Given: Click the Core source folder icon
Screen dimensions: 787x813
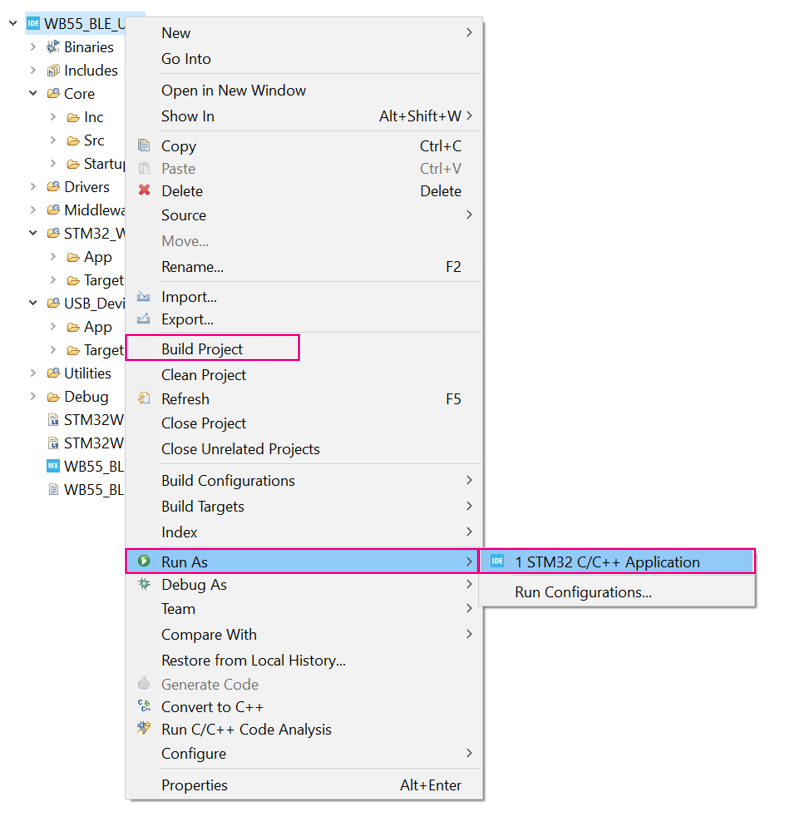Looking at the screenshot, I should tap(53, 94).
